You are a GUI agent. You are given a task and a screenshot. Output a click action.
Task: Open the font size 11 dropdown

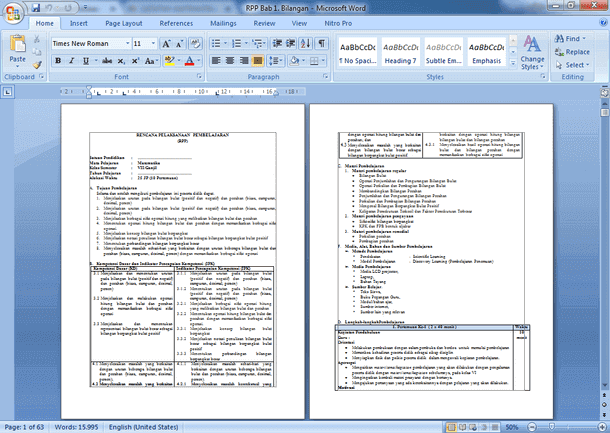pyautogui.click(x=153, y=43)
